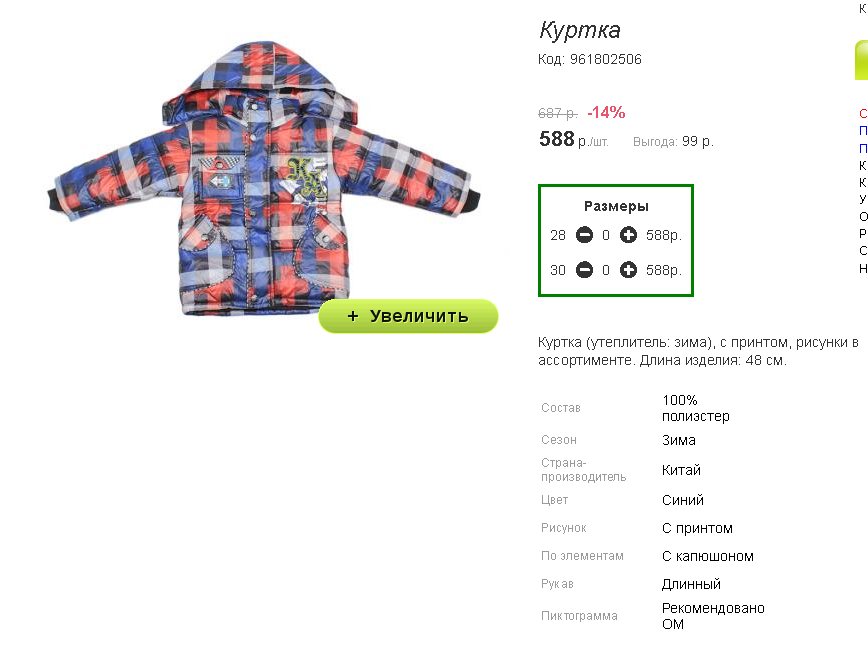Viewport: 868px width, 652px height.
Task: Open the red link at right edge
Action: click(864, 113)
